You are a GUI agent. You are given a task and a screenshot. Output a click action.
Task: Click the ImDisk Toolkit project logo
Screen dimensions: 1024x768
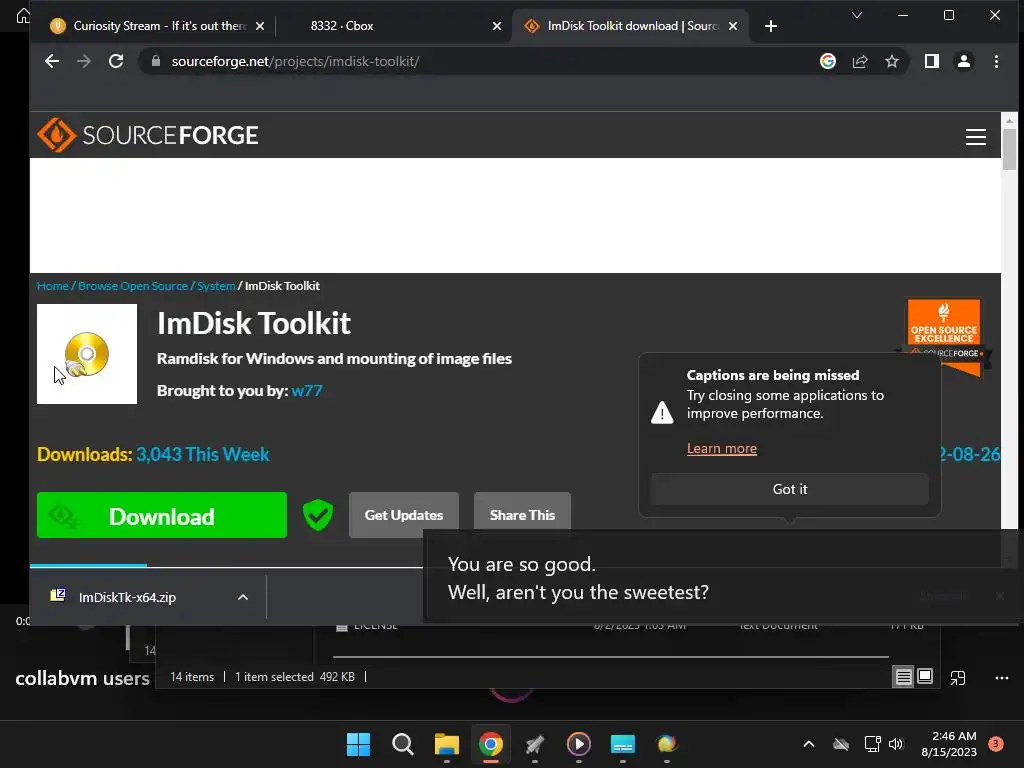click(x=87, y=354)
